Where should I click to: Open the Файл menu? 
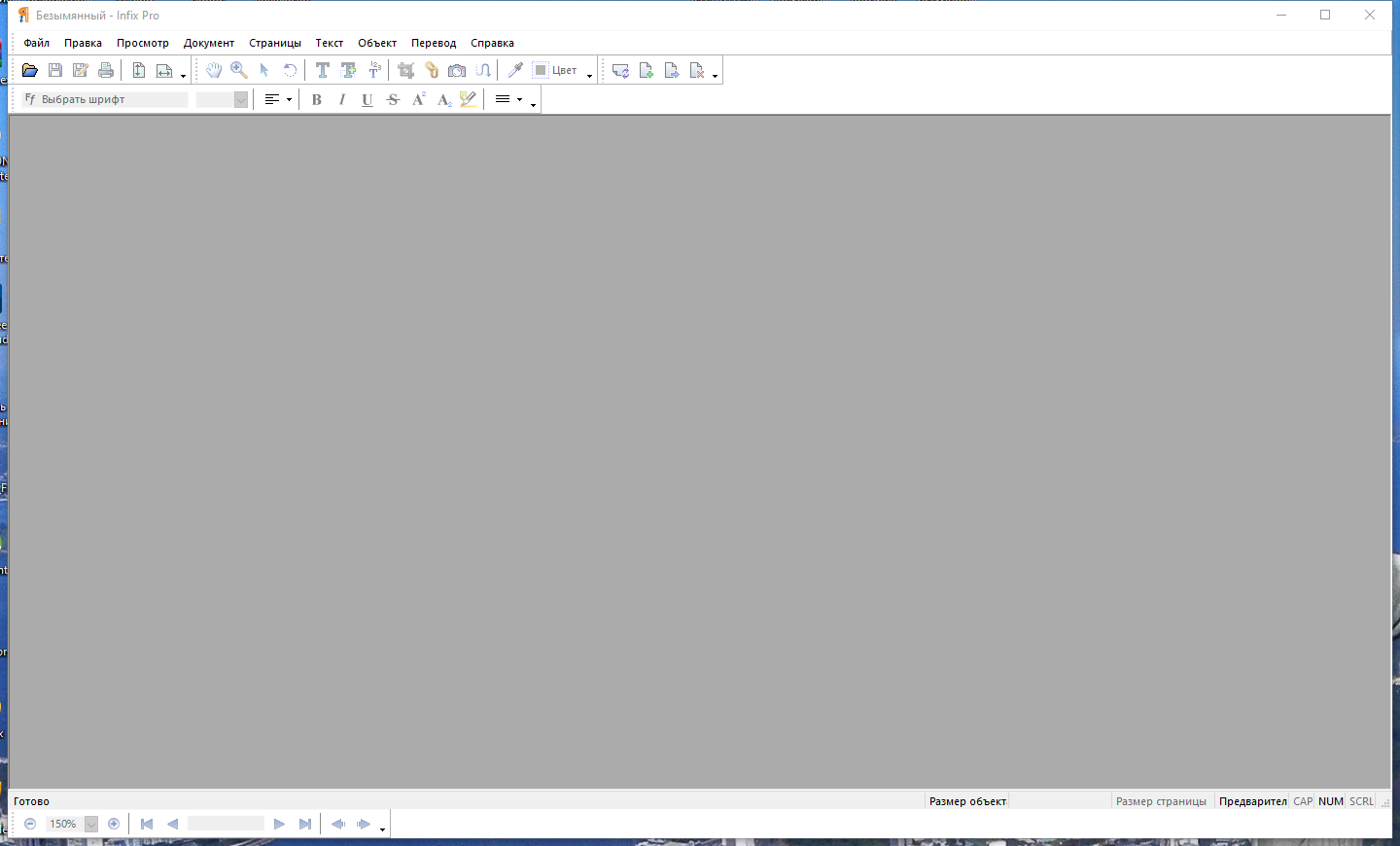point(37,43)
